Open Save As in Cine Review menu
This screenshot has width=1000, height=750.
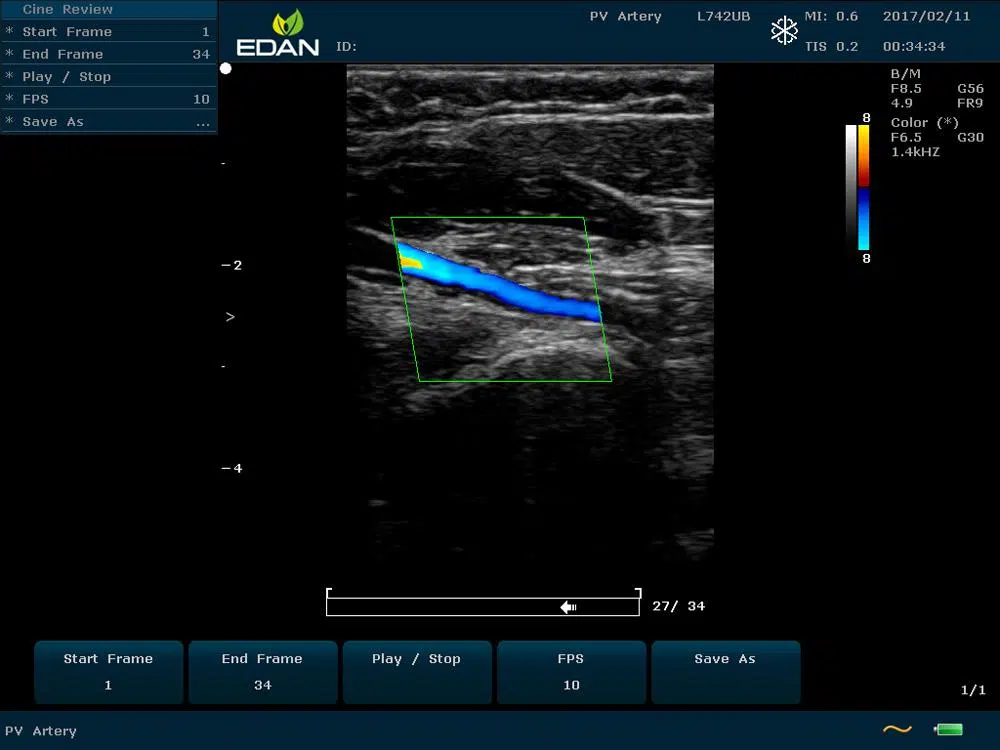click(108, 122)
